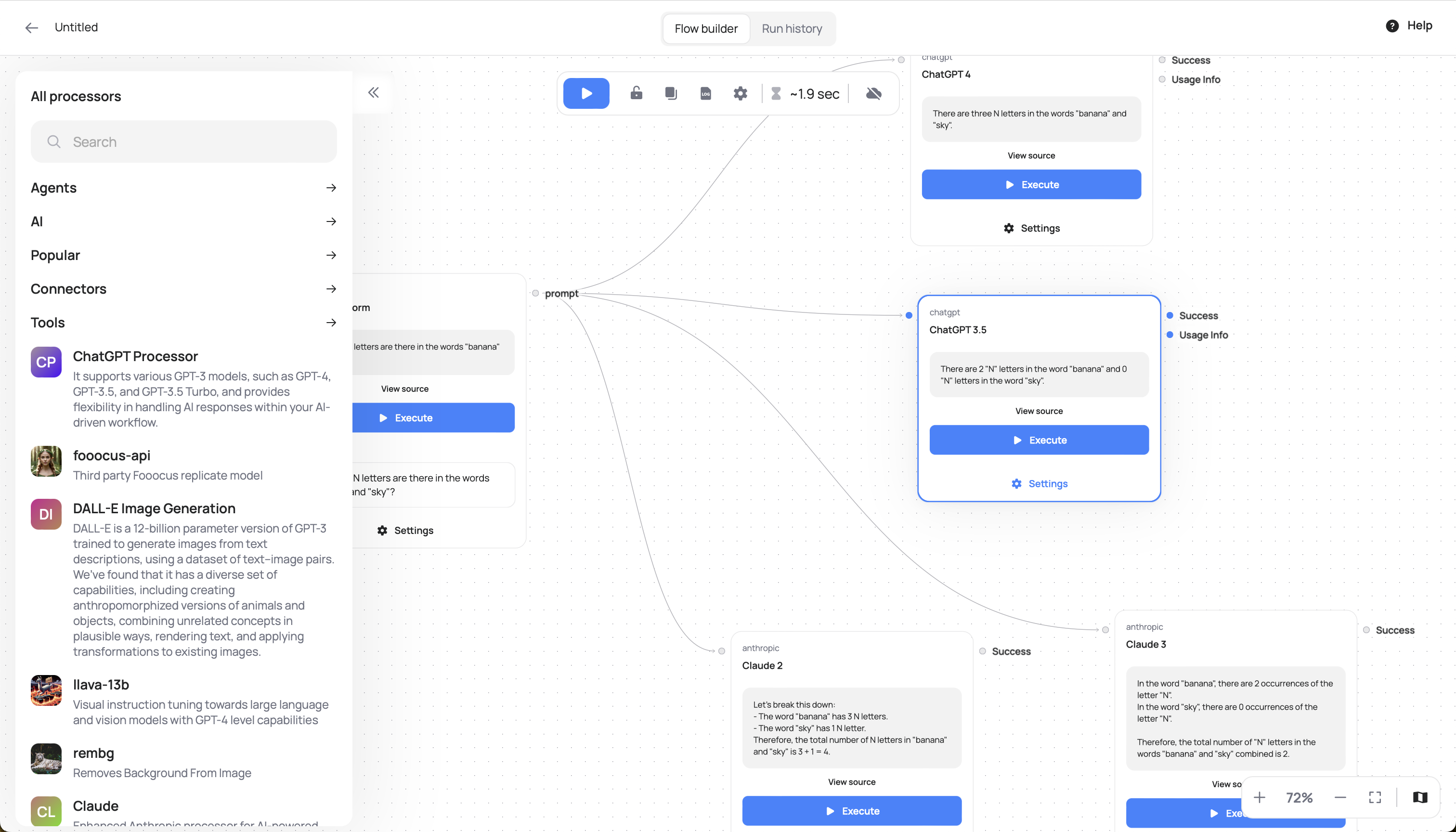Expand the AI category

pos(183,221)
